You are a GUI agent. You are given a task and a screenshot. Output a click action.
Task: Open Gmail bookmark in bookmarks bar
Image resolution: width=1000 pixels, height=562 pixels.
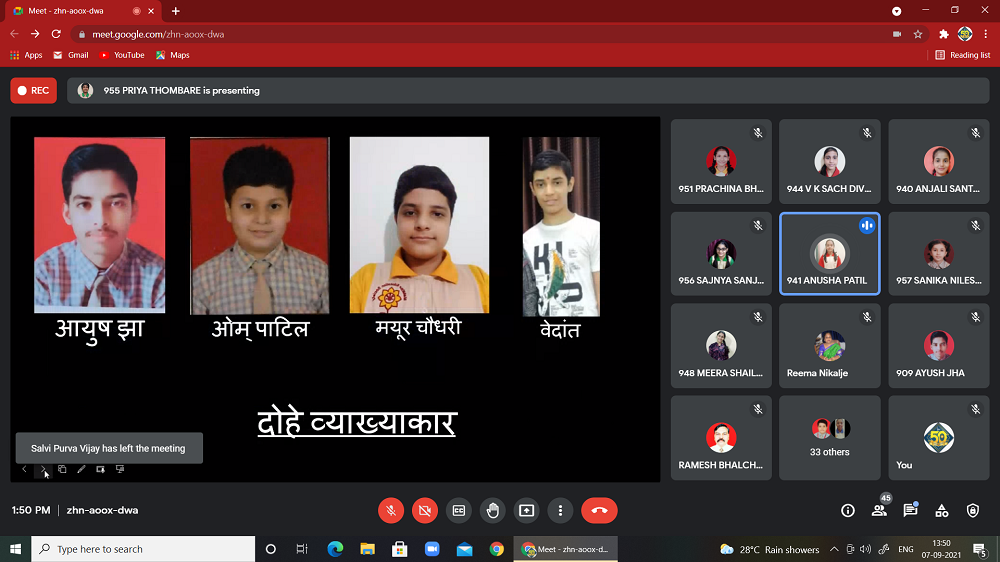(x=71, y=55)
